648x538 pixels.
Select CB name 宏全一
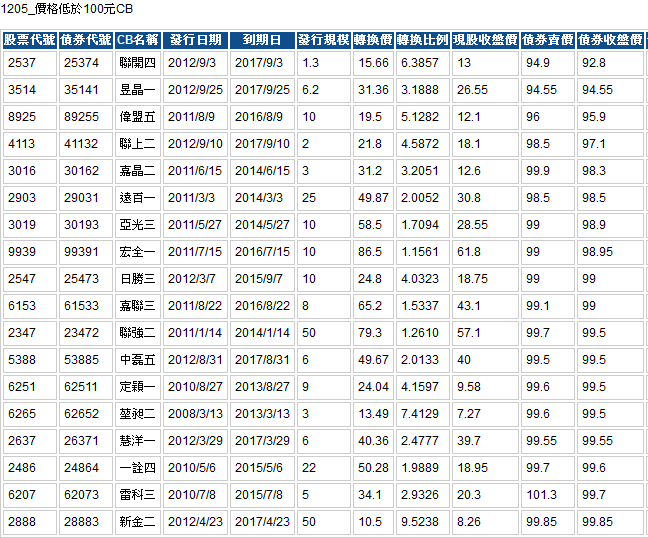138,252
